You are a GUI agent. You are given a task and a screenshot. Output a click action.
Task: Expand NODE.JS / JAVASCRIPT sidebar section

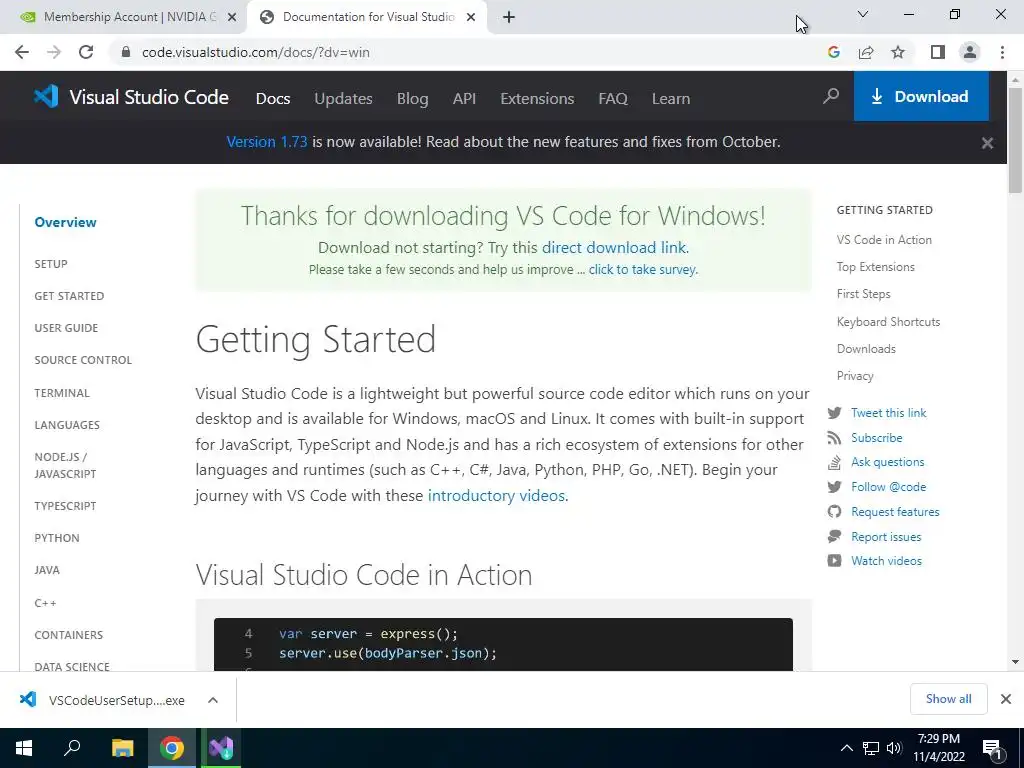point(65,466)
